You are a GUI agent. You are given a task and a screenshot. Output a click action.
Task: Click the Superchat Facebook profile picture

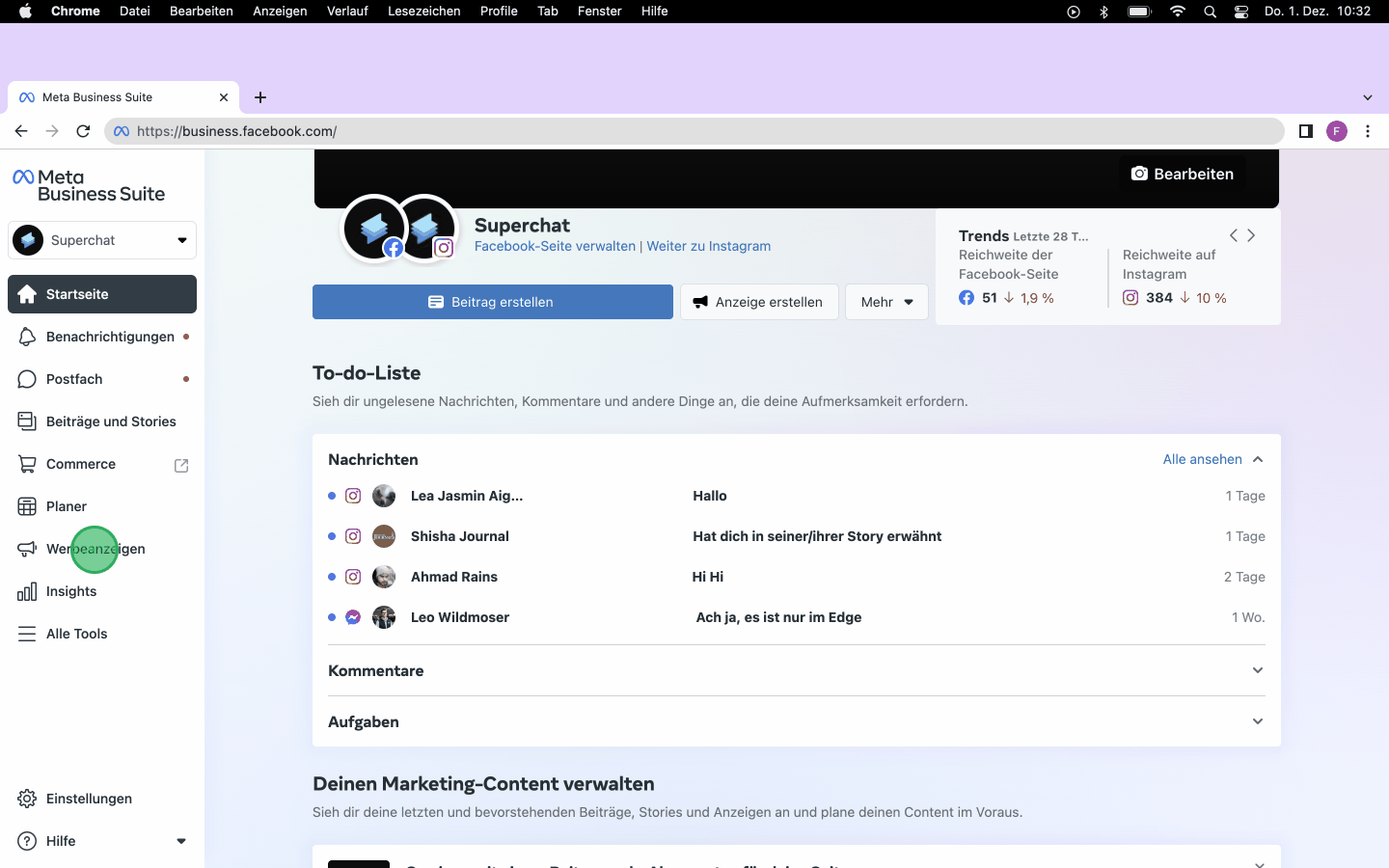[374, 228]
